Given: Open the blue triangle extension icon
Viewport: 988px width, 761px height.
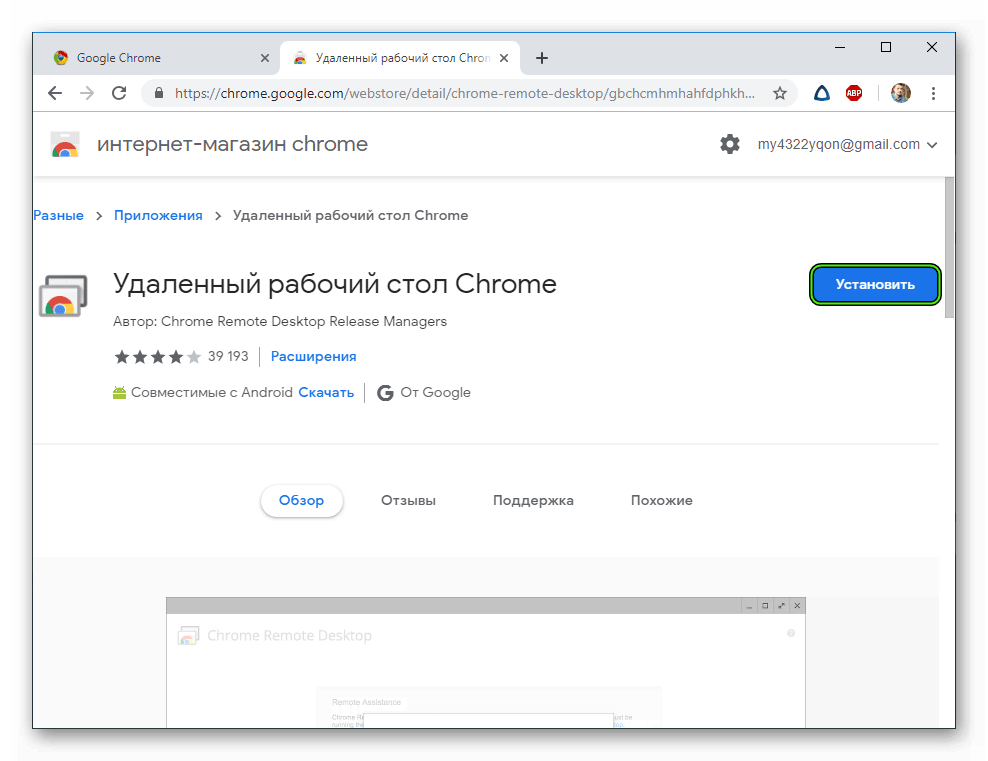Looking at the screenshot, I should tap(822, 93).
